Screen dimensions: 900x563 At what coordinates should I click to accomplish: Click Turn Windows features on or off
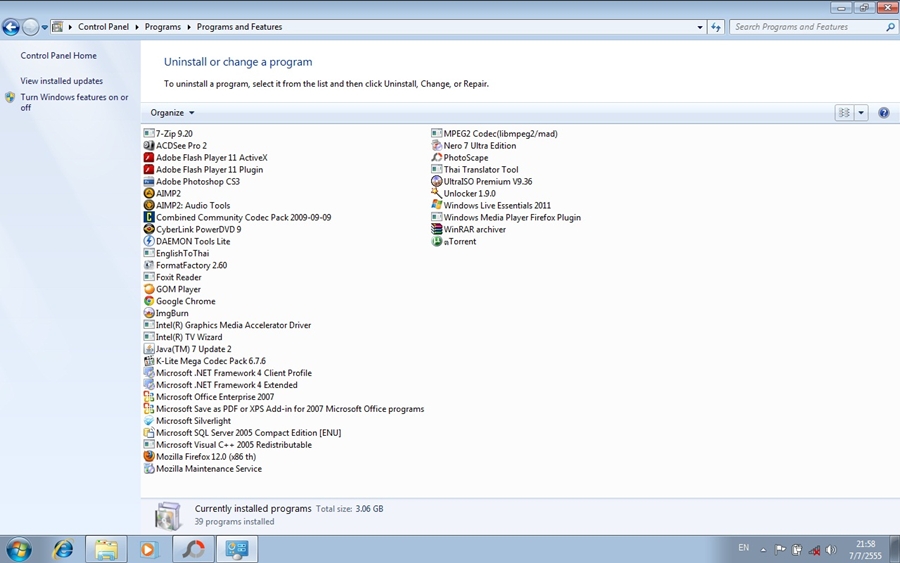[x=74, y=102]
